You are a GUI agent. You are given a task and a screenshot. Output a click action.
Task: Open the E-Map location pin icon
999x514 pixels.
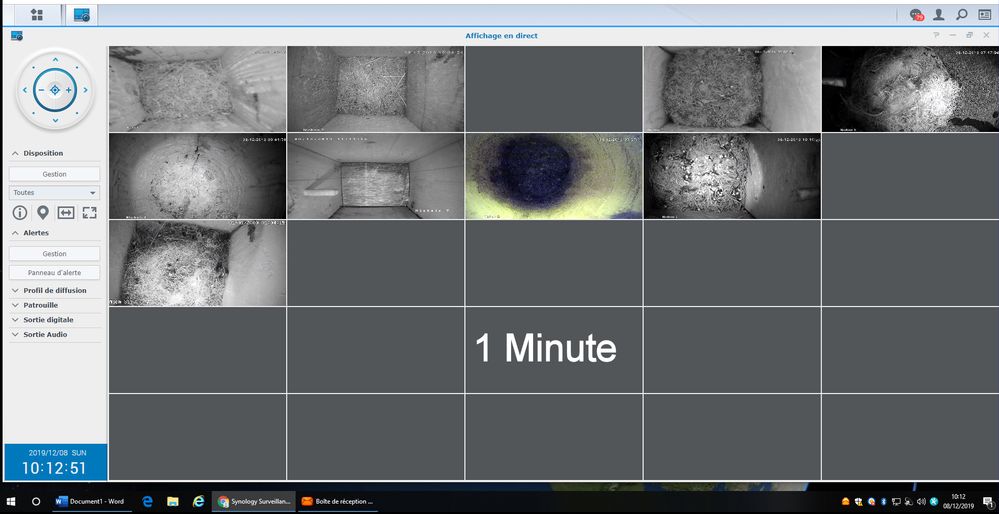click(x=43, y=212)
